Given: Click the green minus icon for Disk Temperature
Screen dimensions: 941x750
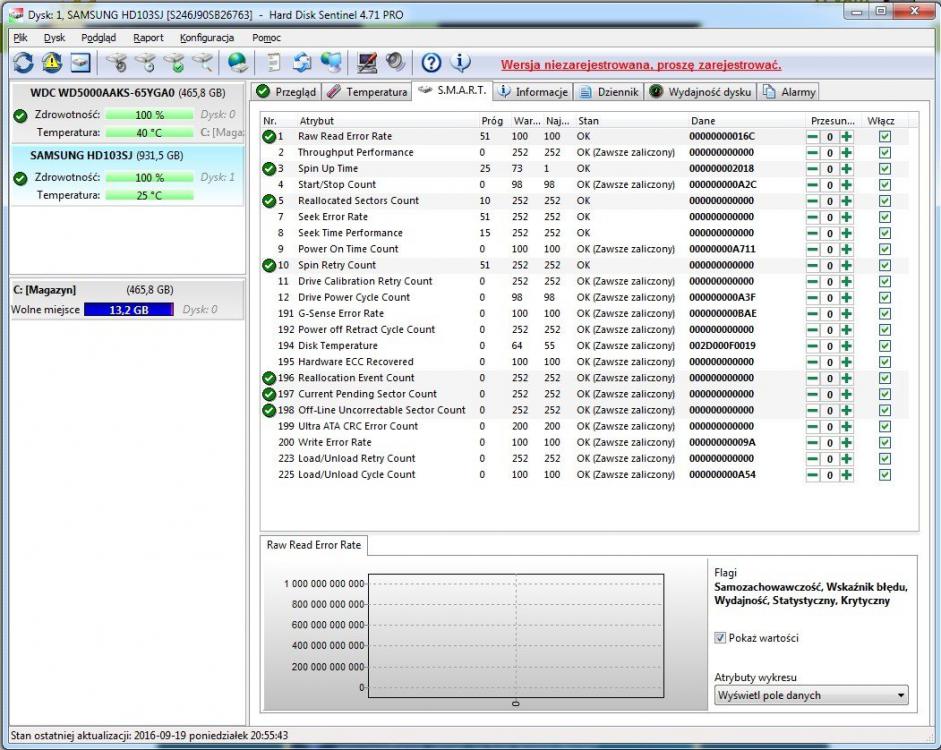Looking at the screenshot, I should point(813,346).
